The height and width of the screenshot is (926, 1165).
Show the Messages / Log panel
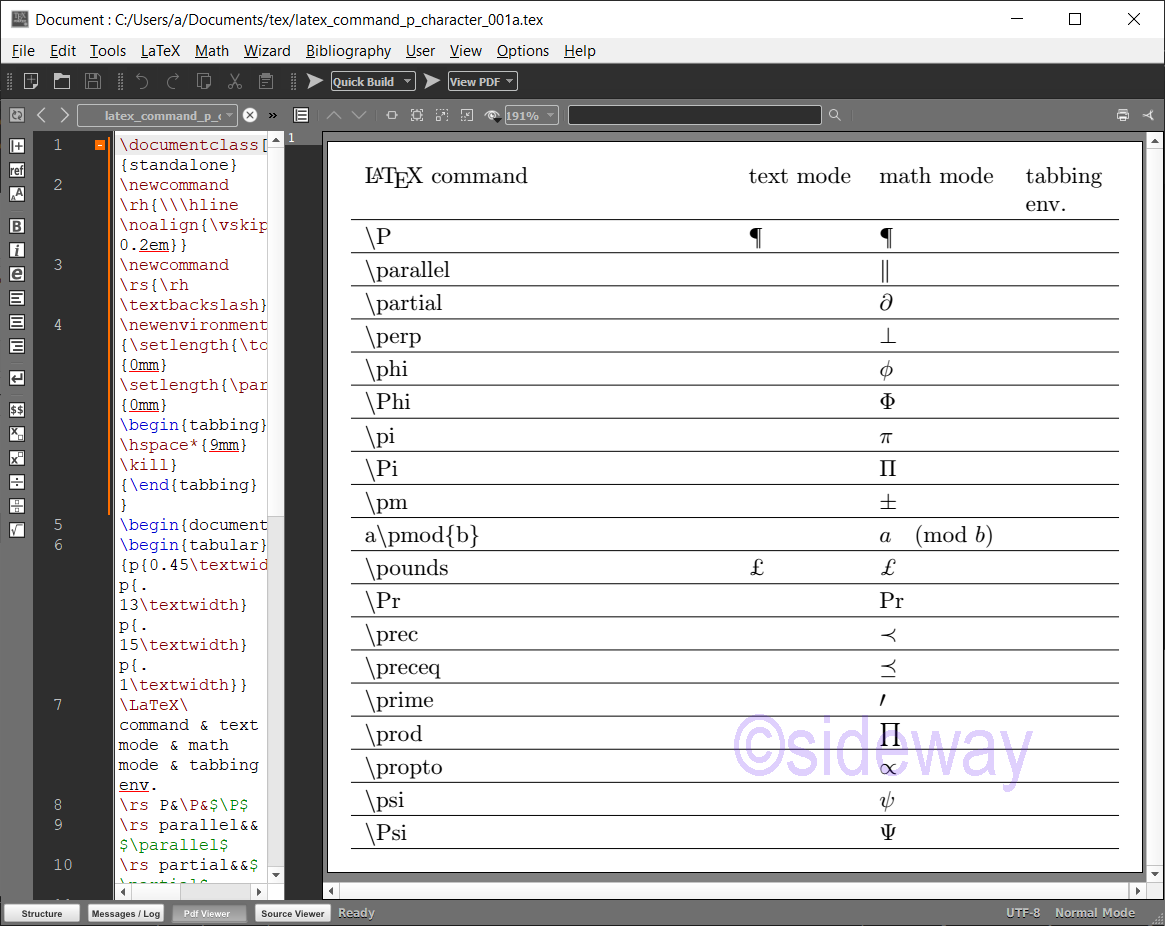(126, 913)
